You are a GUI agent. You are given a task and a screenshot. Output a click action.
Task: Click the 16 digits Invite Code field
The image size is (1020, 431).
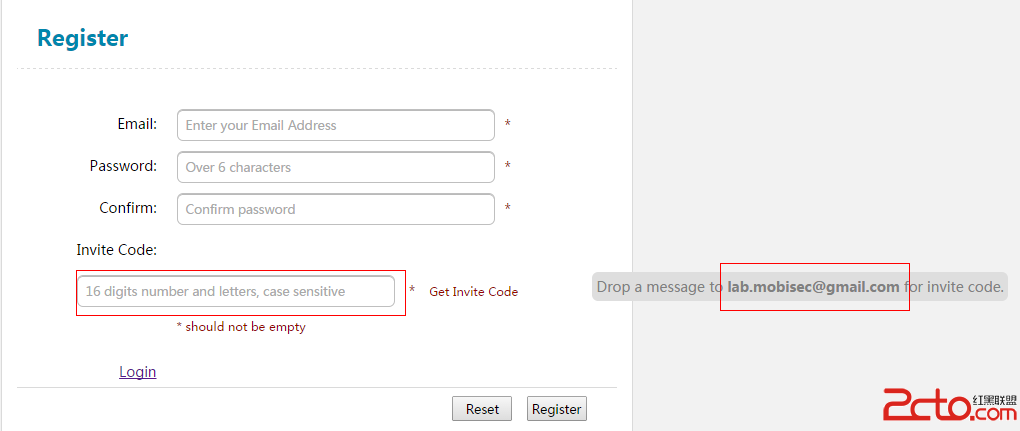point(236,291)
